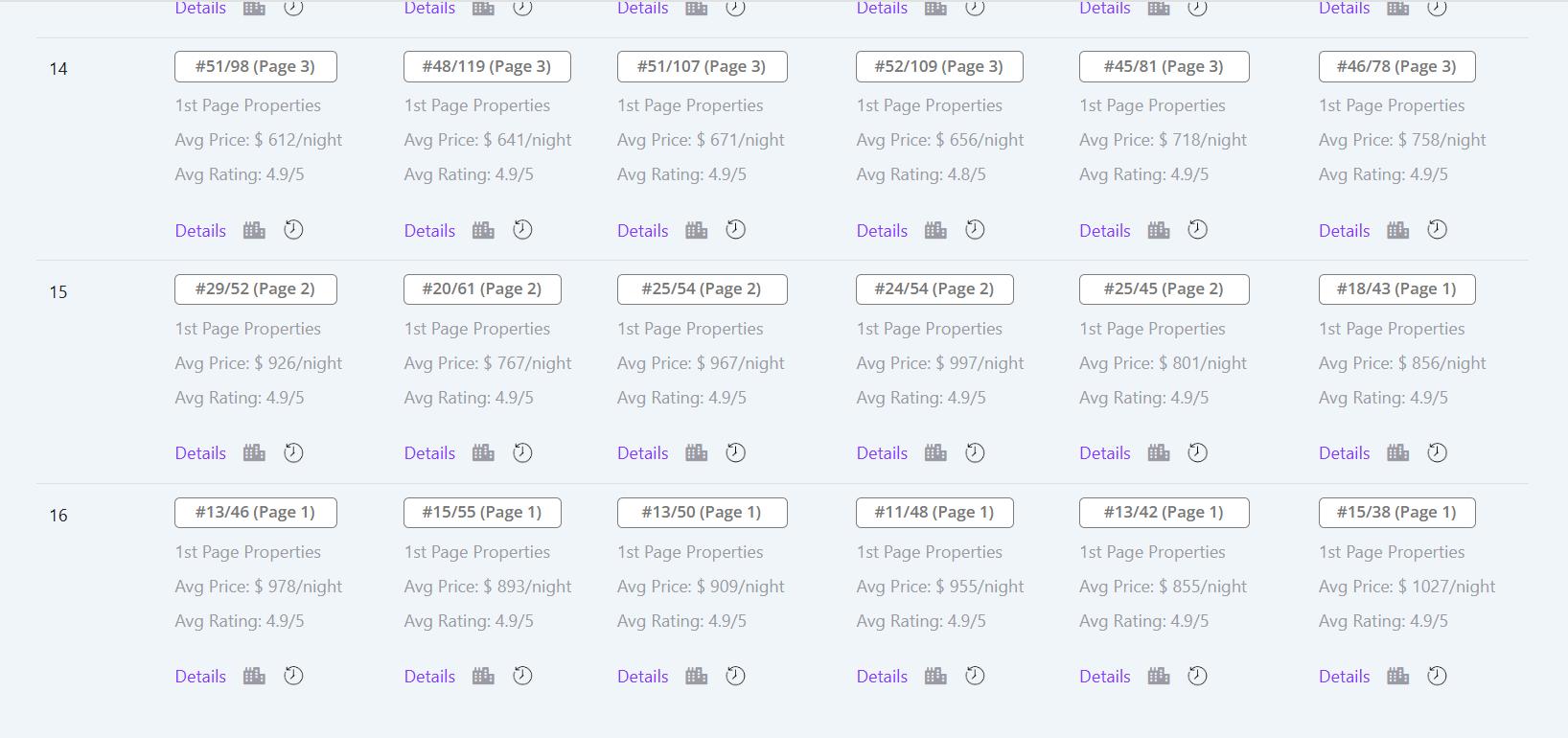Open the clock icon in the #13/50 cell
The height and width of the screenshot is (738, 1568).
click(x=735, y=676)
